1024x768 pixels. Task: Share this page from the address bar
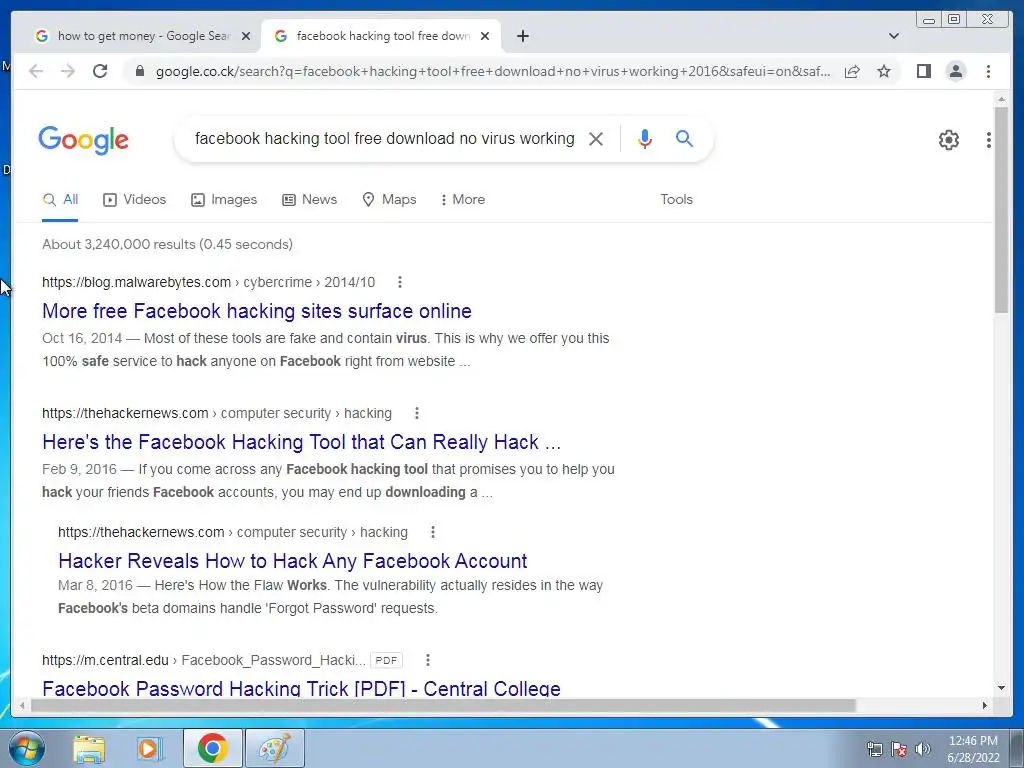point(852,71)
